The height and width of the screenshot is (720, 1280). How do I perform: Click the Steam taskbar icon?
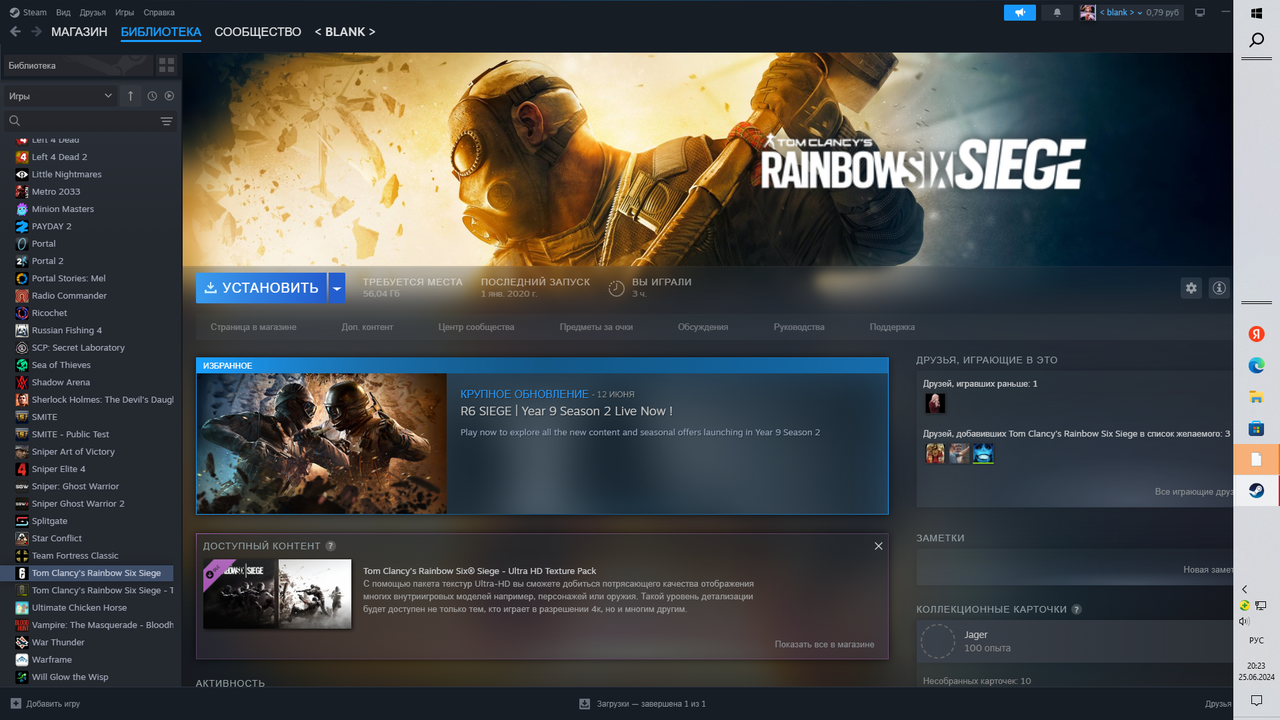click(x=1257, y=491)
